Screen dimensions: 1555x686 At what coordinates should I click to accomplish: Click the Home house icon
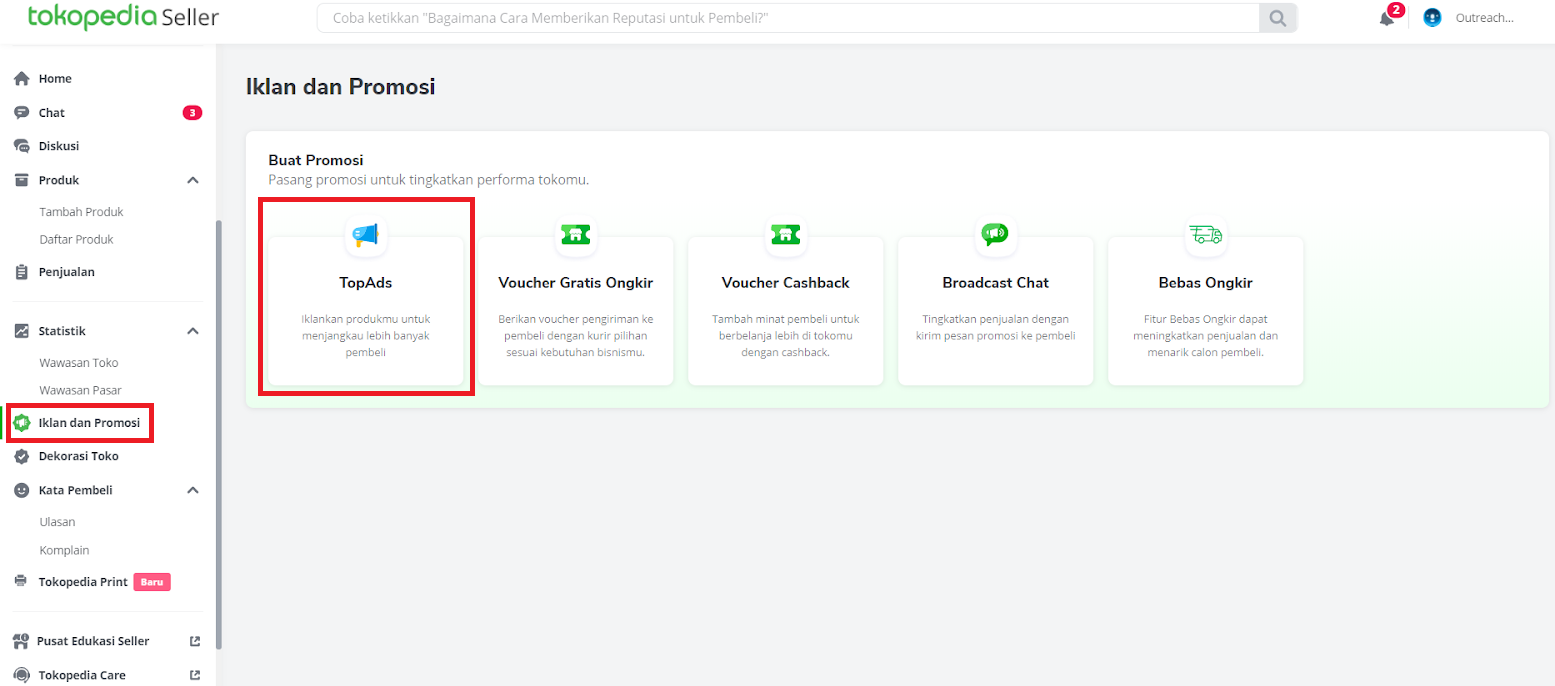(x=21, y=78)
